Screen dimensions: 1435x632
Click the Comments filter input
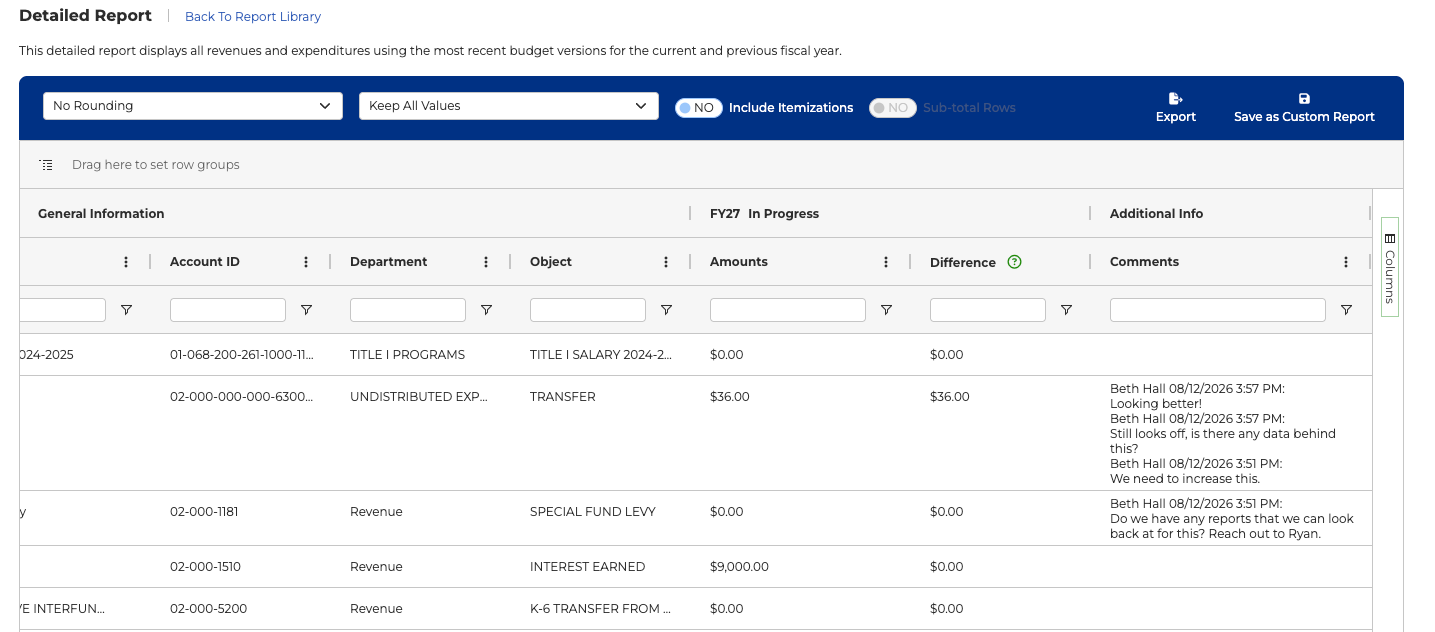tap(1218, 310)
